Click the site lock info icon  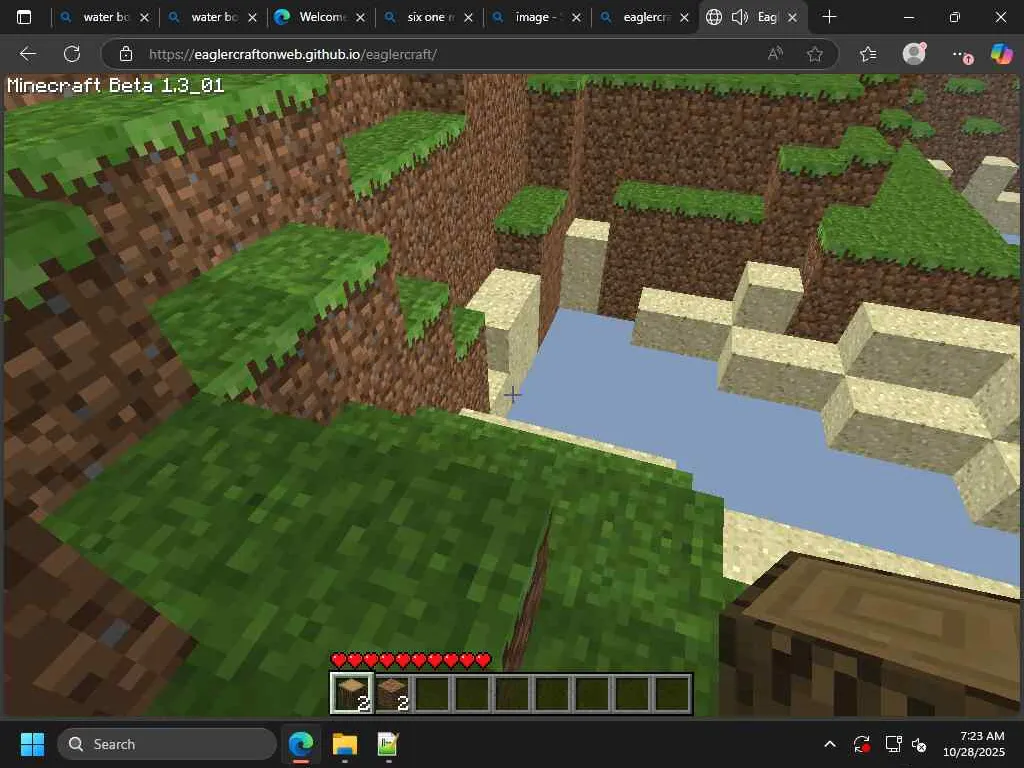coord(126,54)
